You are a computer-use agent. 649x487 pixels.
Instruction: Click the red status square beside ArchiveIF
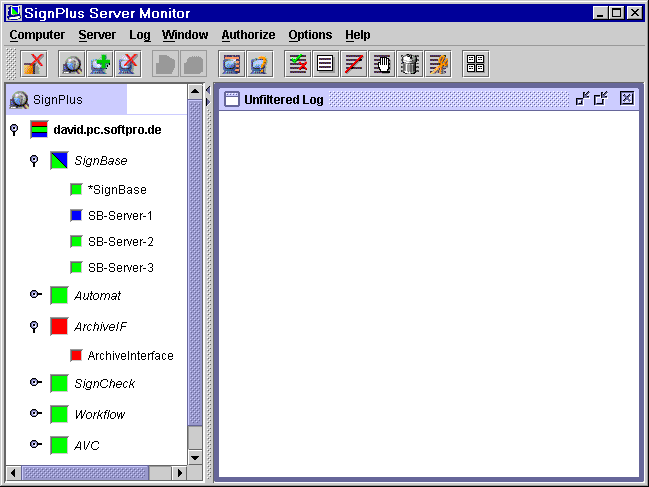(x=59, y=326)
